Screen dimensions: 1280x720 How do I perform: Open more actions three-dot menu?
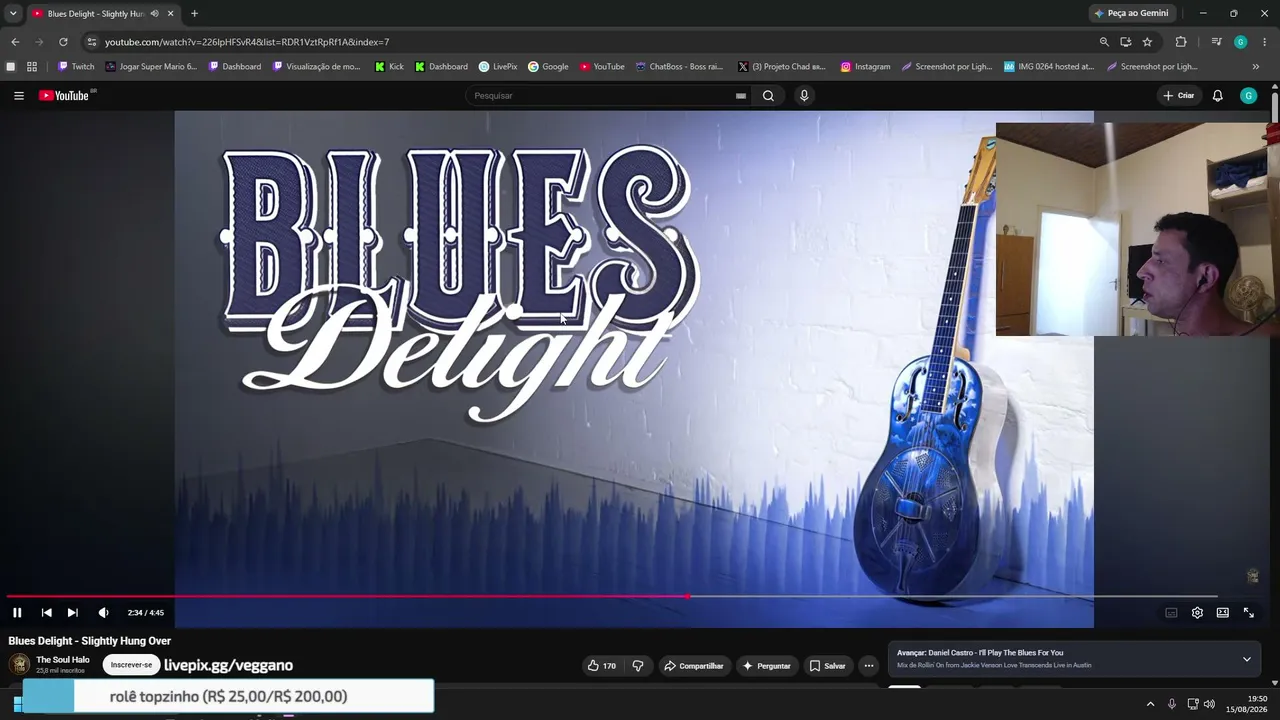[869, 666]
